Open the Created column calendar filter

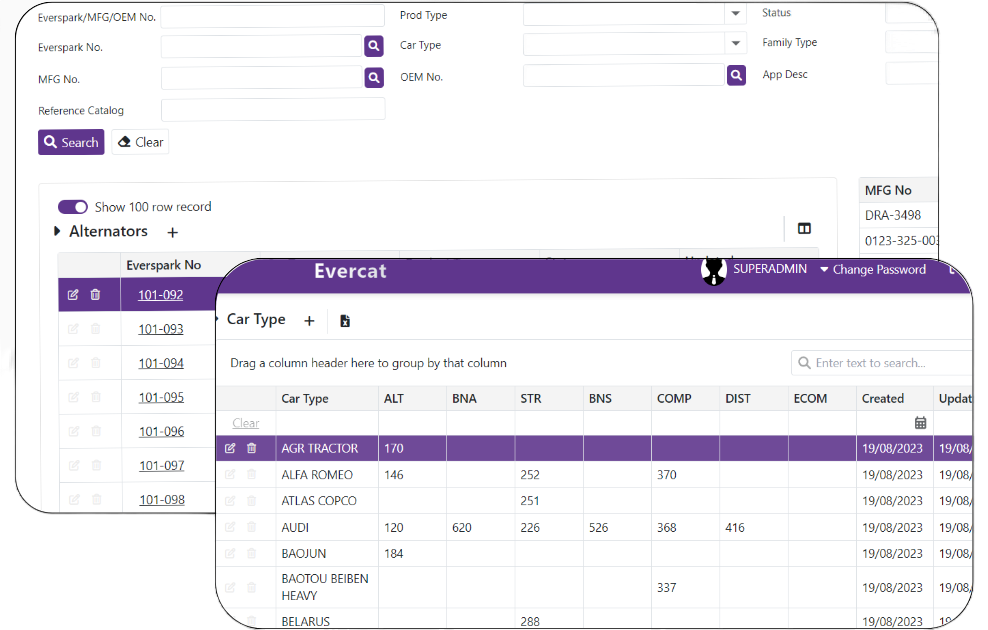click(920, 423)
